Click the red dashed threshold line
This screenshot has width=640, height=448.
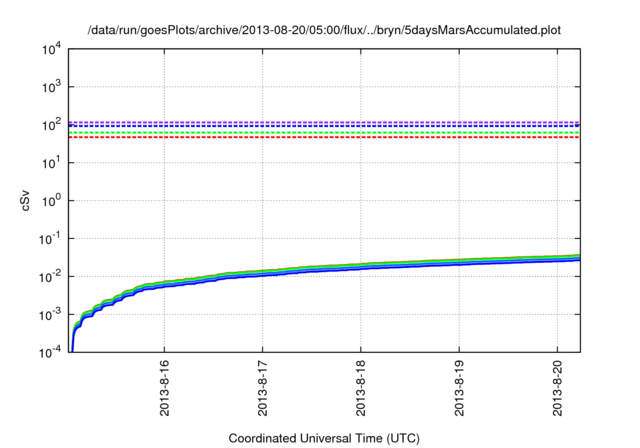pyautogui.click(x=324, y=138)
